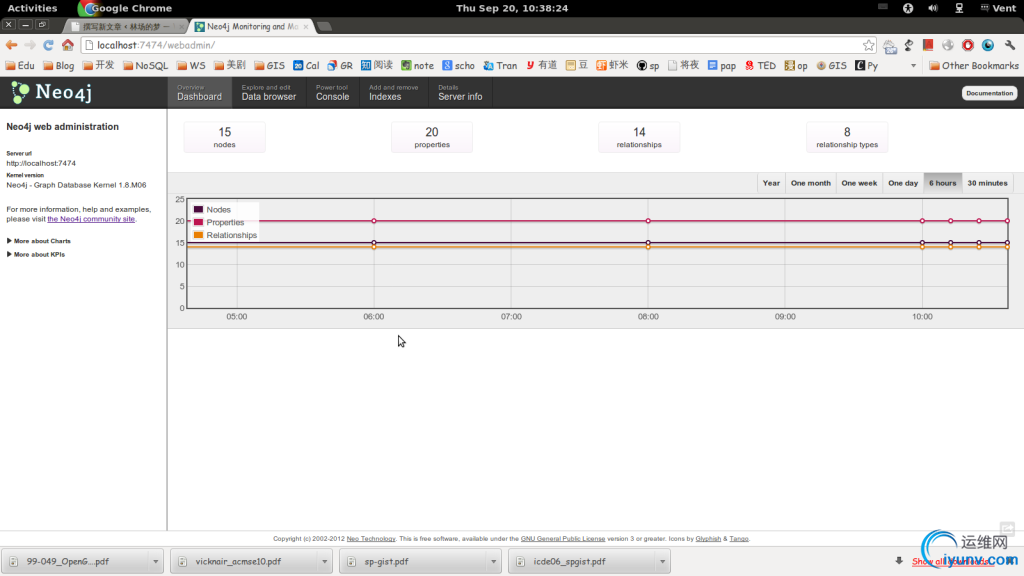Image resolution: width=1024 pixels, height=576 pixels.
Task: Open the Activities overview
Action: click(x=32, y=8)
